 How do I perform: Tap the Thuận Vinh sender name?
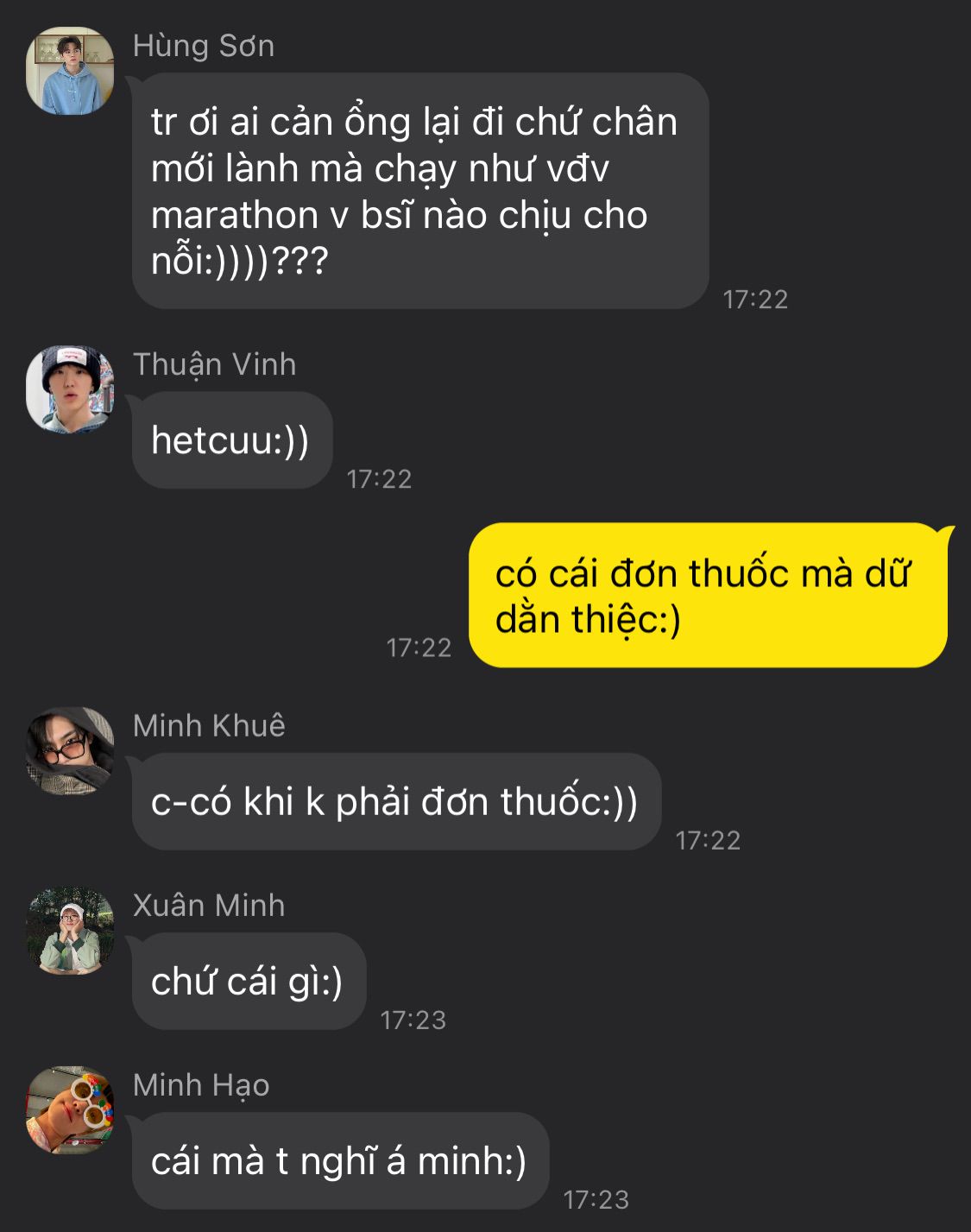click(x=214, y=365)
